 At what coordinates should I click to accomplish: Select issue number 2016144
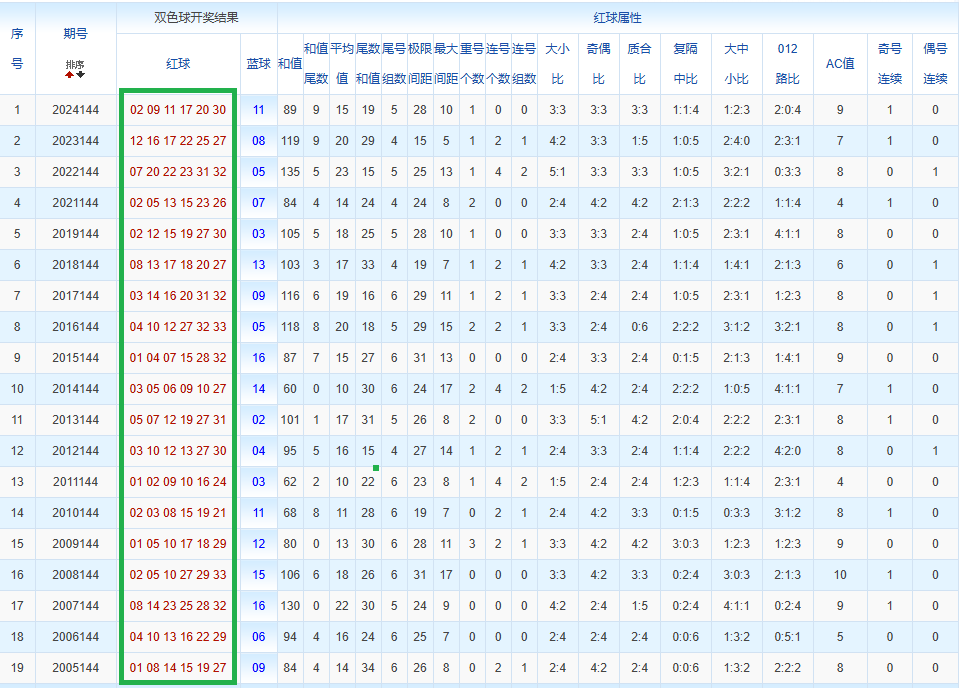click(x=75, y=327)
